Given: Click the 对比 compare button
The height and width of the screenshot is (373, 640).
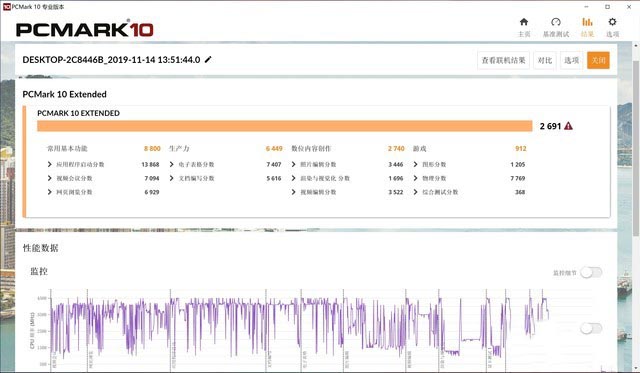Looking at the screenshot, I should 545,60.
